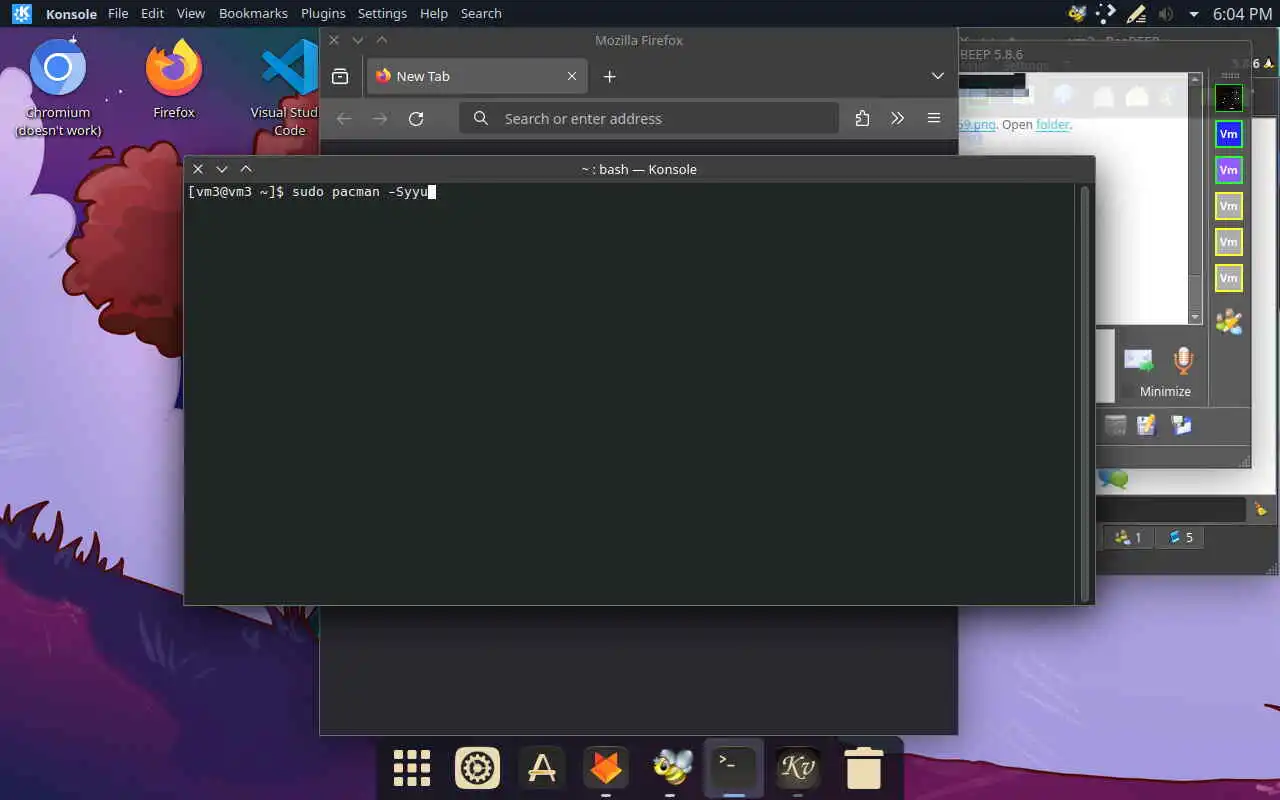Select the blue Vm user in BeeBEEP
This screenshot has width=1280, height=800.
click(1229, 134)
